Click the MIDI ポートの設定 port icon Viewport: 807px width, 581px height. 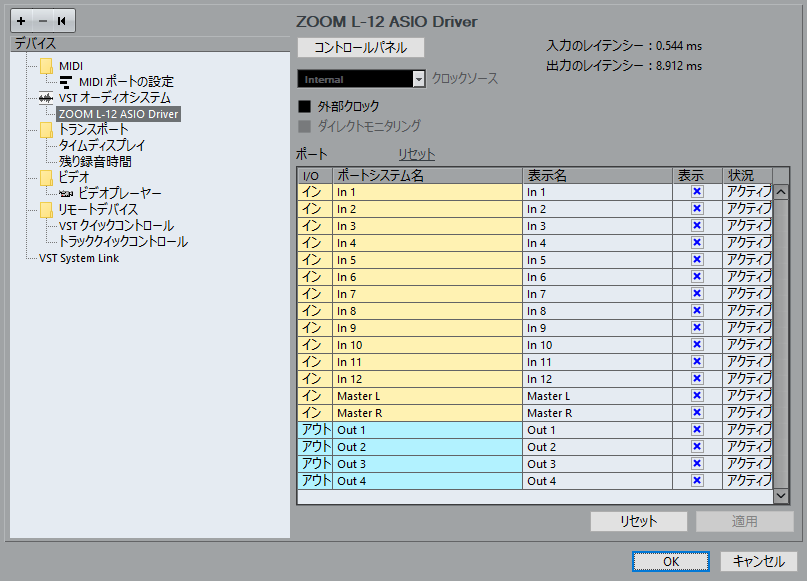tap(66, 82)
